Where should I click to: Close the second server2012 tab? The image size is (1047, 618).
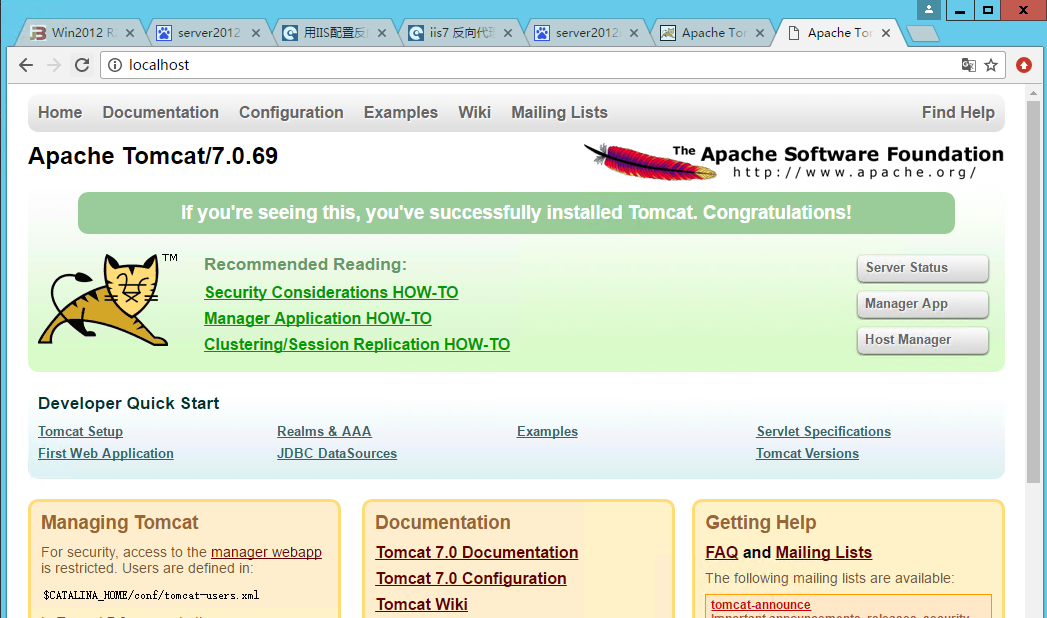tap(634, 33)
